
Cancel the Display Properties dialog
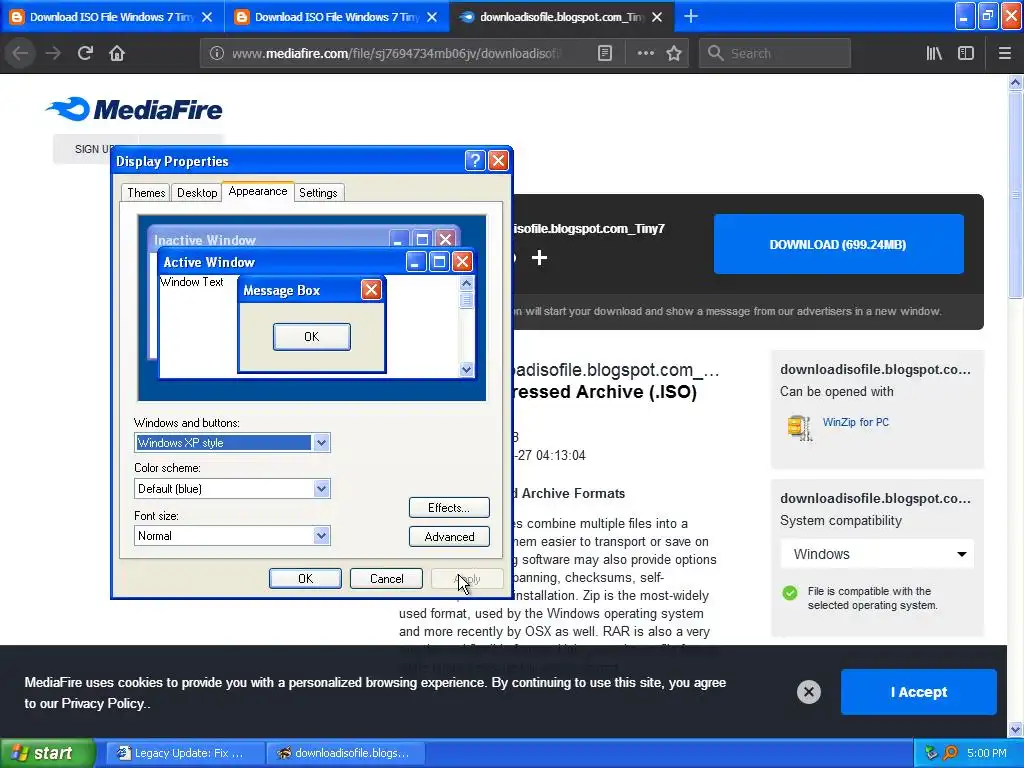(x=386, y=579)
